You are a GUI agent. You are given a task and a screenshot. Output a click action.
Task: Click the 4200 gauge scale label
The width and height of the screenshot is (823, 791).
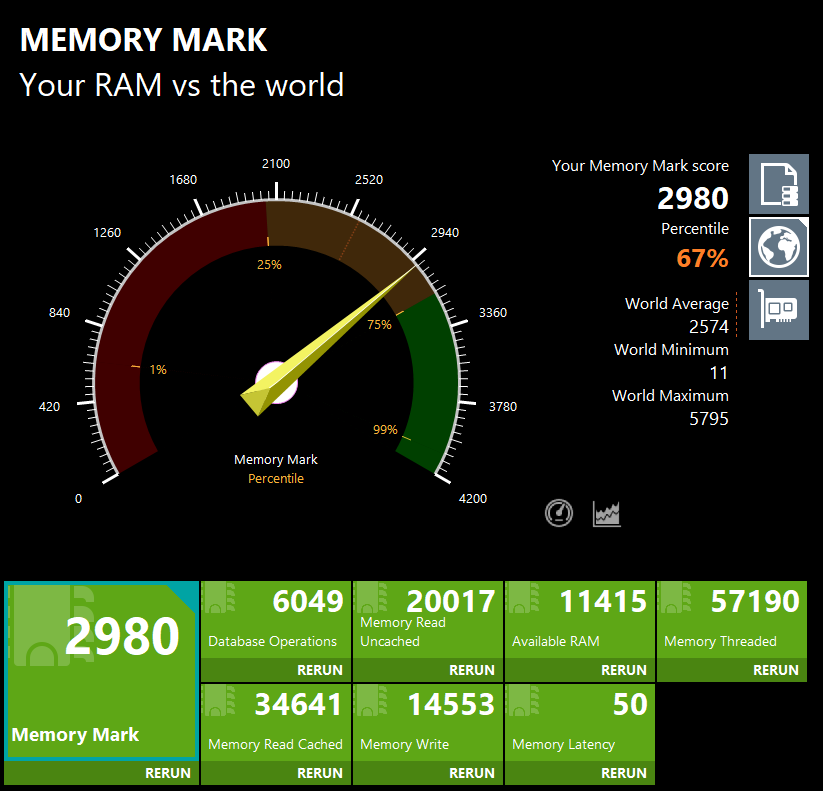click(472, 498)
